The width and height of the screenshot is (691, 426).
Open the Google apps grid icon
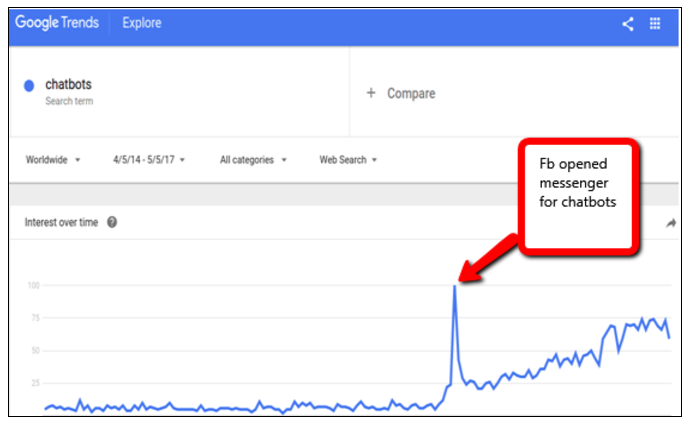(655, 23)
